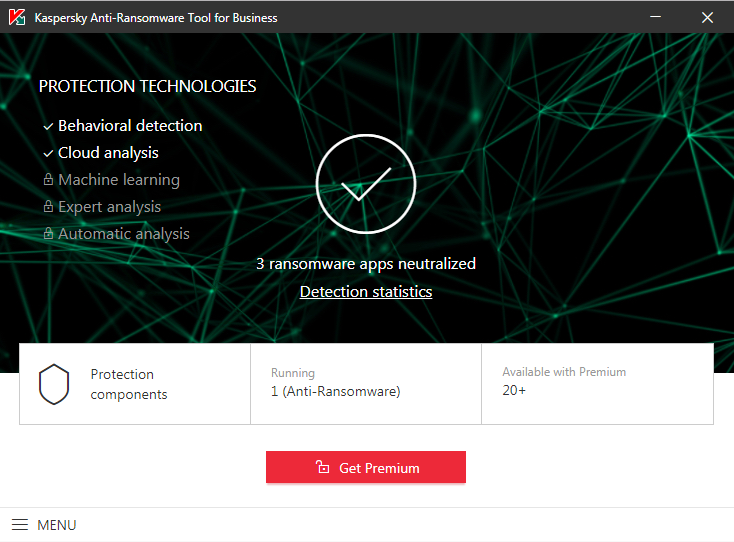Click the 'Available with Premium' label

(564, 372)
